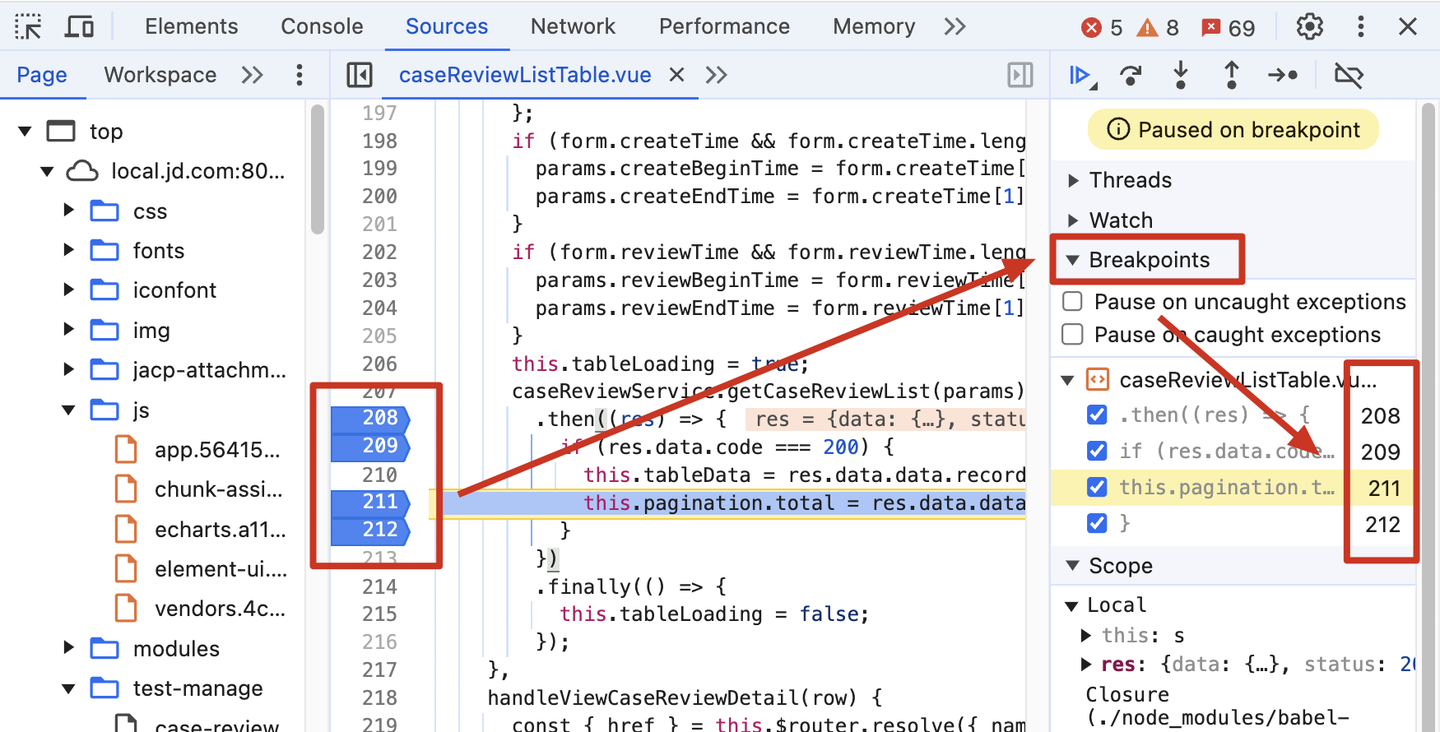
Task: Collapse the Scope section
Action: tap(1073, 566)
